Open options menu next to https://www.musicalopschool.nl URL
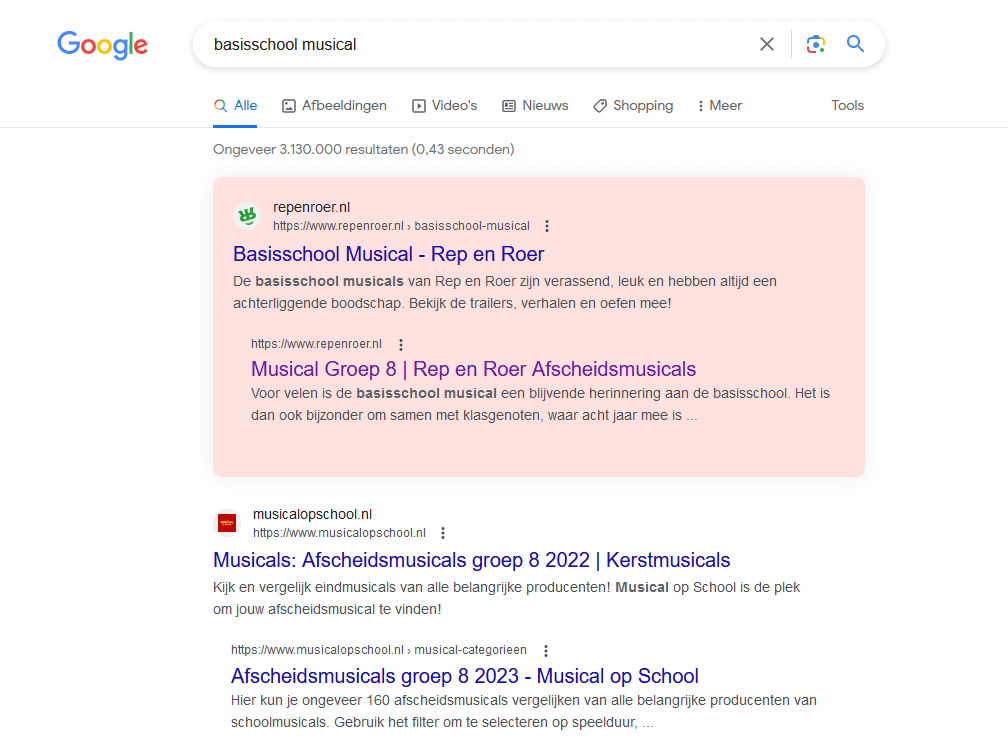Viewport: 1008px width, 742px height. tap(443, 533)
